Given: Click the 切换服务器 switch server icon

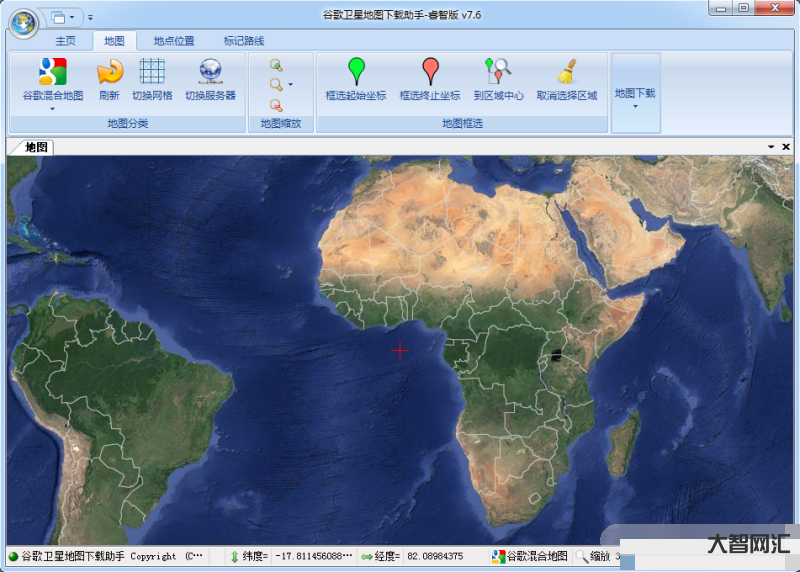Looking at the screenshot, I should 210,73.
